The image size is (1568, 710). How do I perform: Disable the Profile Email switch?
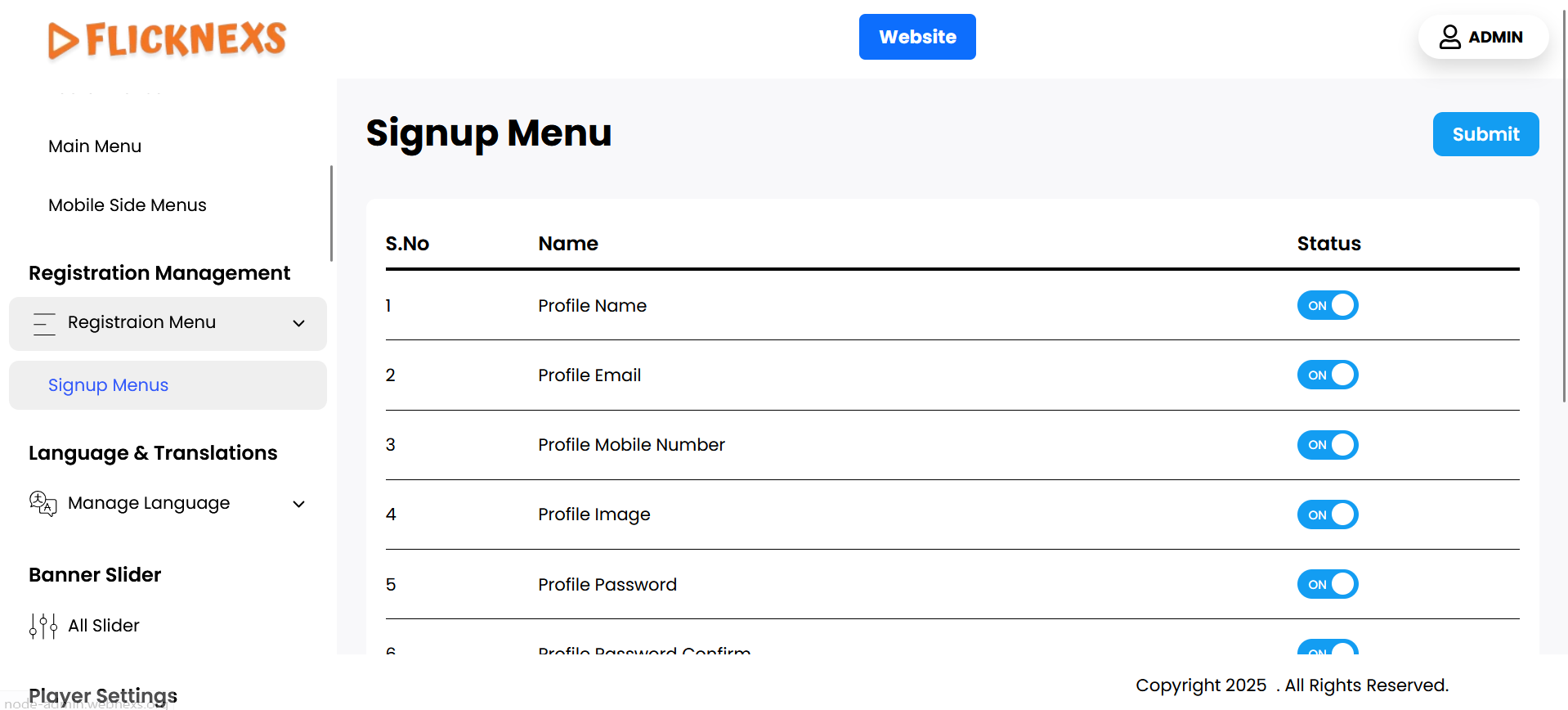point(1327,375)
